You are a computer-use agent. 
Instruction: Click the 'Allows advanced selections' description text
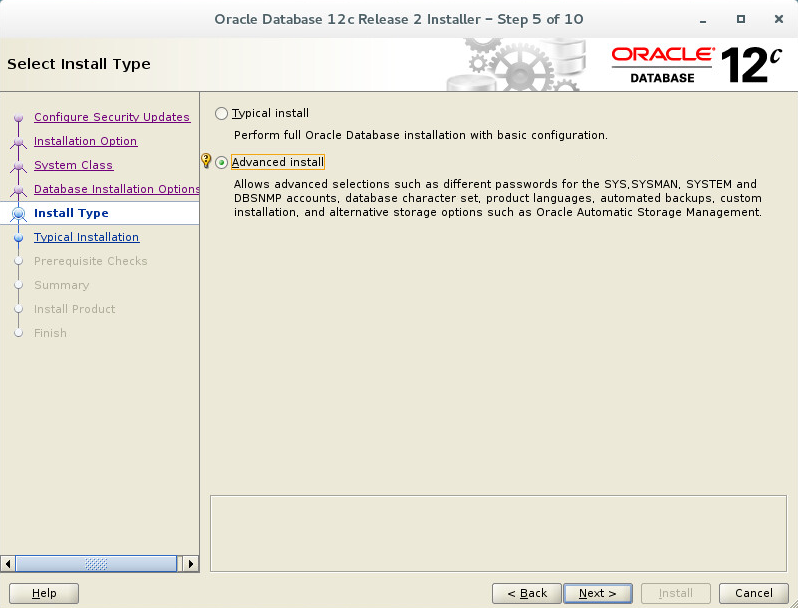(498, 198)
